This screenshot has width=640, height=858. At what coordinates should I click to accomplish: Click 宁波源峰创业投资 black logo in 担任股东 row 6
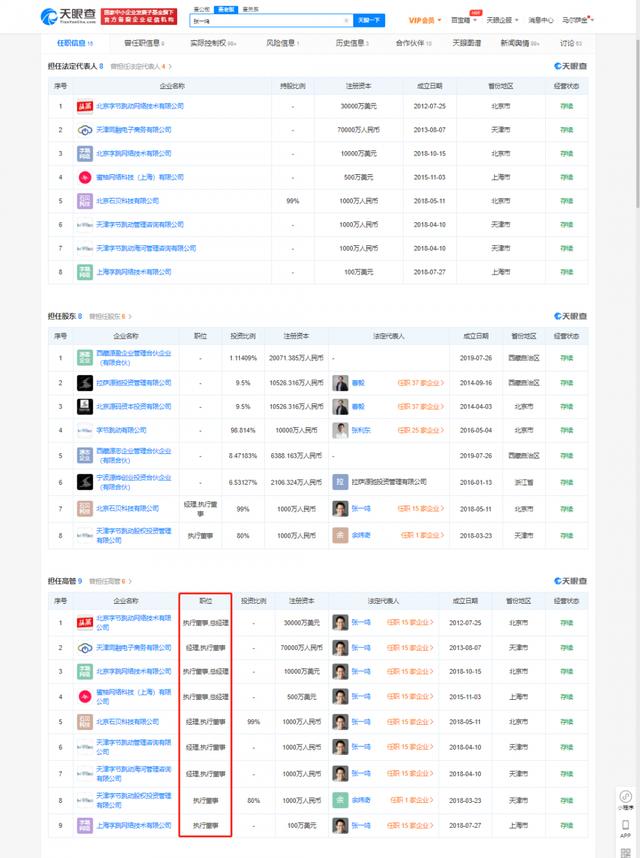pyautogui.click(x=84, y=482)
